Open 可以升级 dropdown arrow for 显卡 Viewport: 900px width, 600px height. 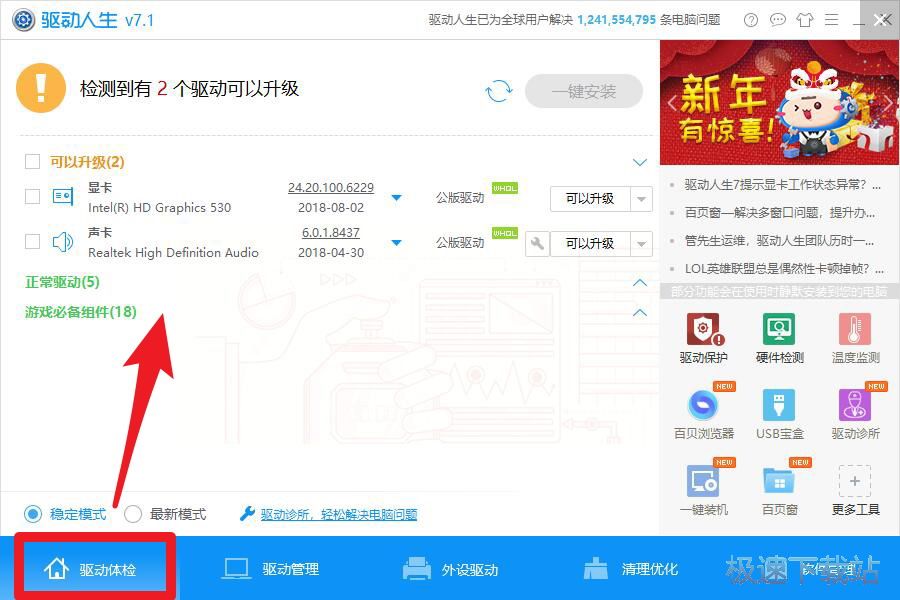[x=641, y=199]
